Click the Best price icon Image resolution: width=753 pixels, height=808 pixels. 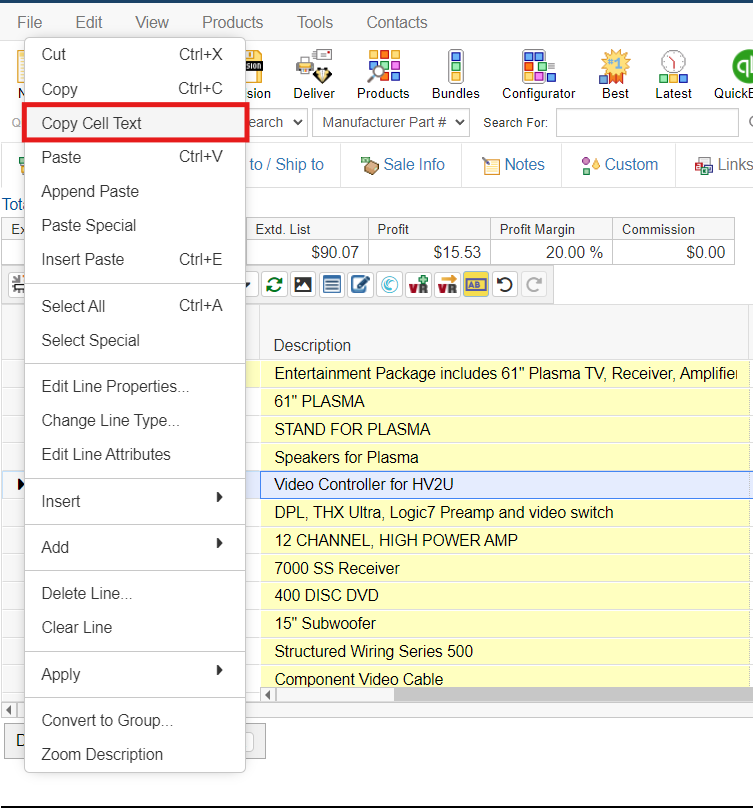coord(615,75)
